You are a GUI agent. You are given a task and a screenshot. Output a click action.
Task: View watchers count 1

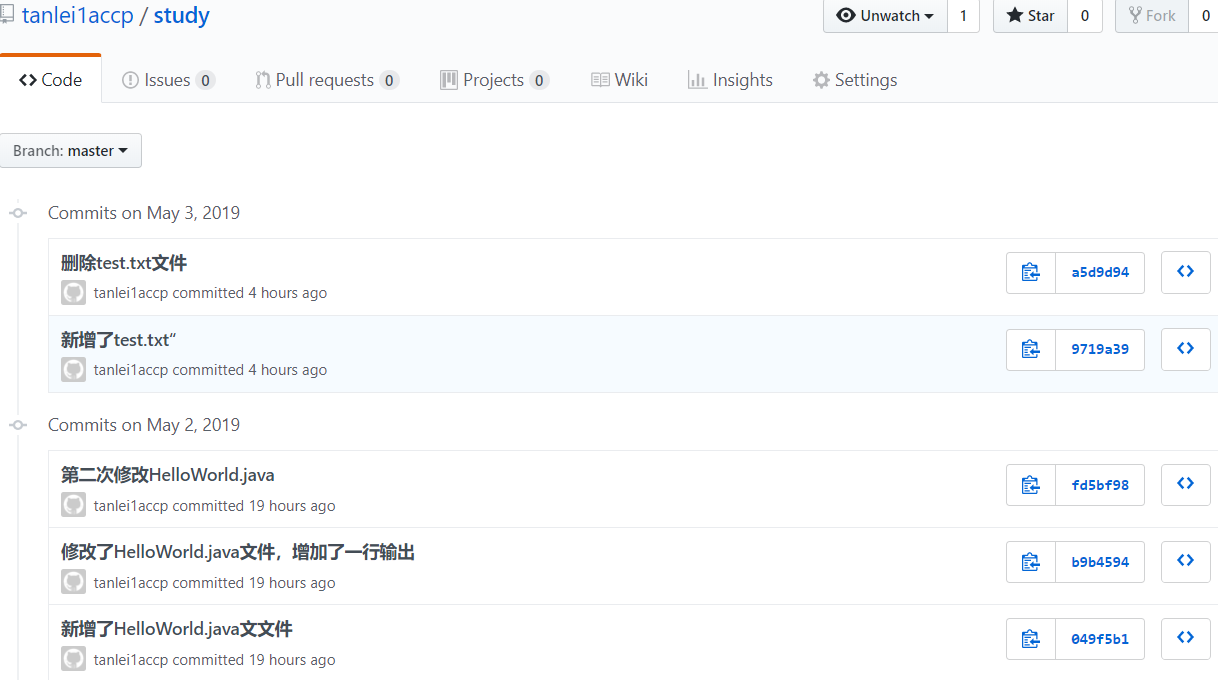coord(963,16)
